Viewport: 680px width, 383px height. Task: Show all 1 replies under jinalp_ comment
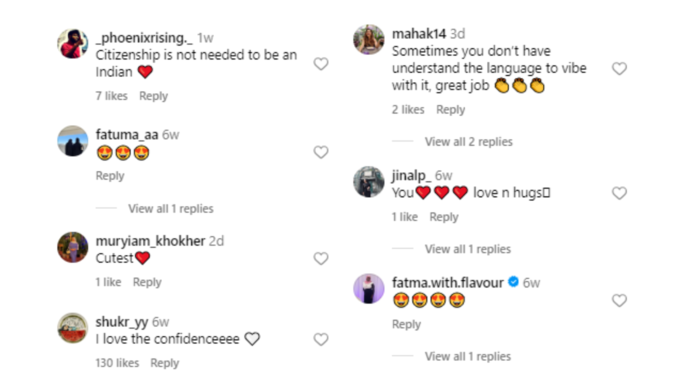[x=468, y=249]
